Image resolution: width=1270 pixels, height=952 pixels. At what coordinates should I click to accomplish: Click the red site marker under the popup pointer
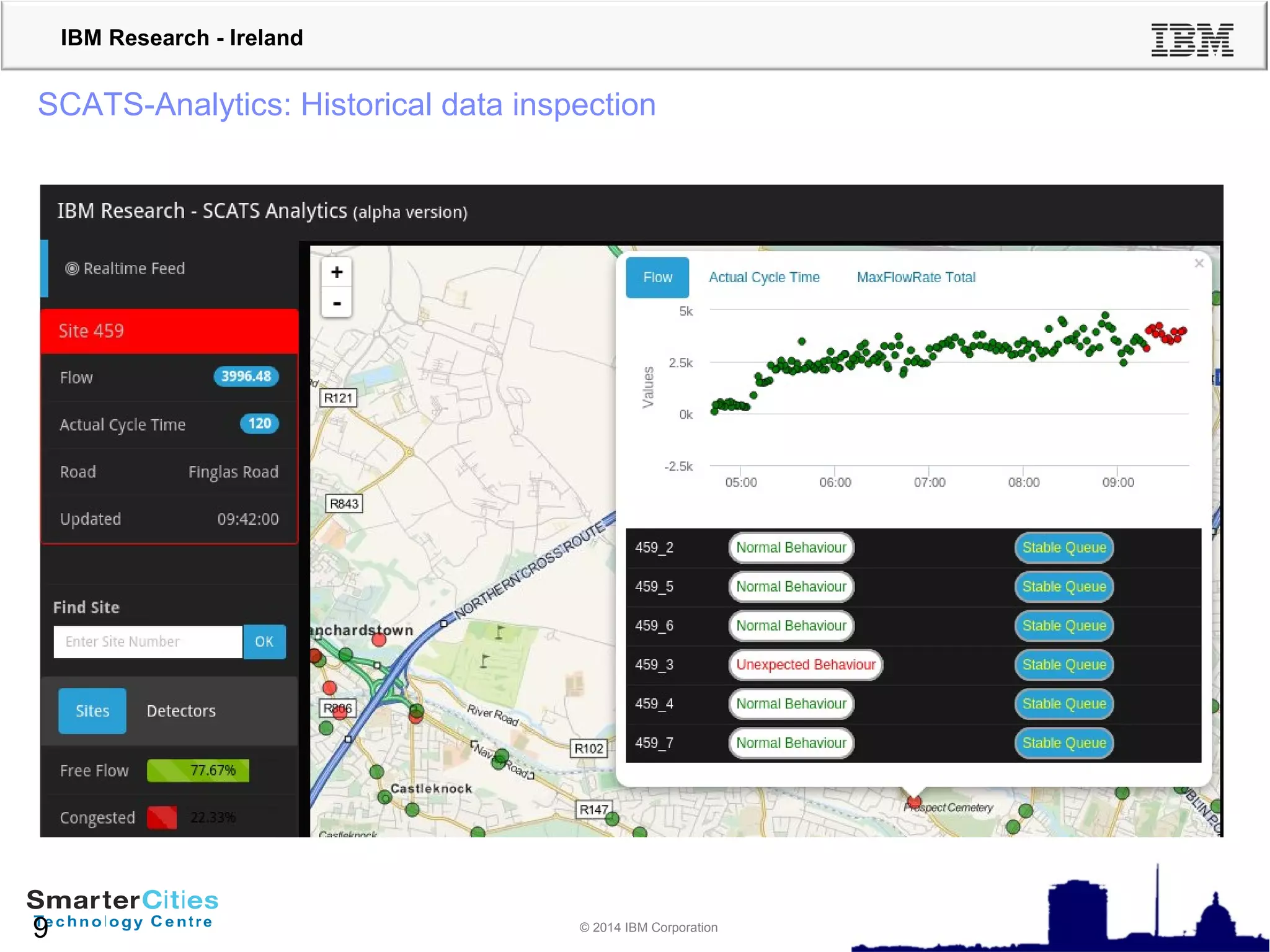(914, 802)
